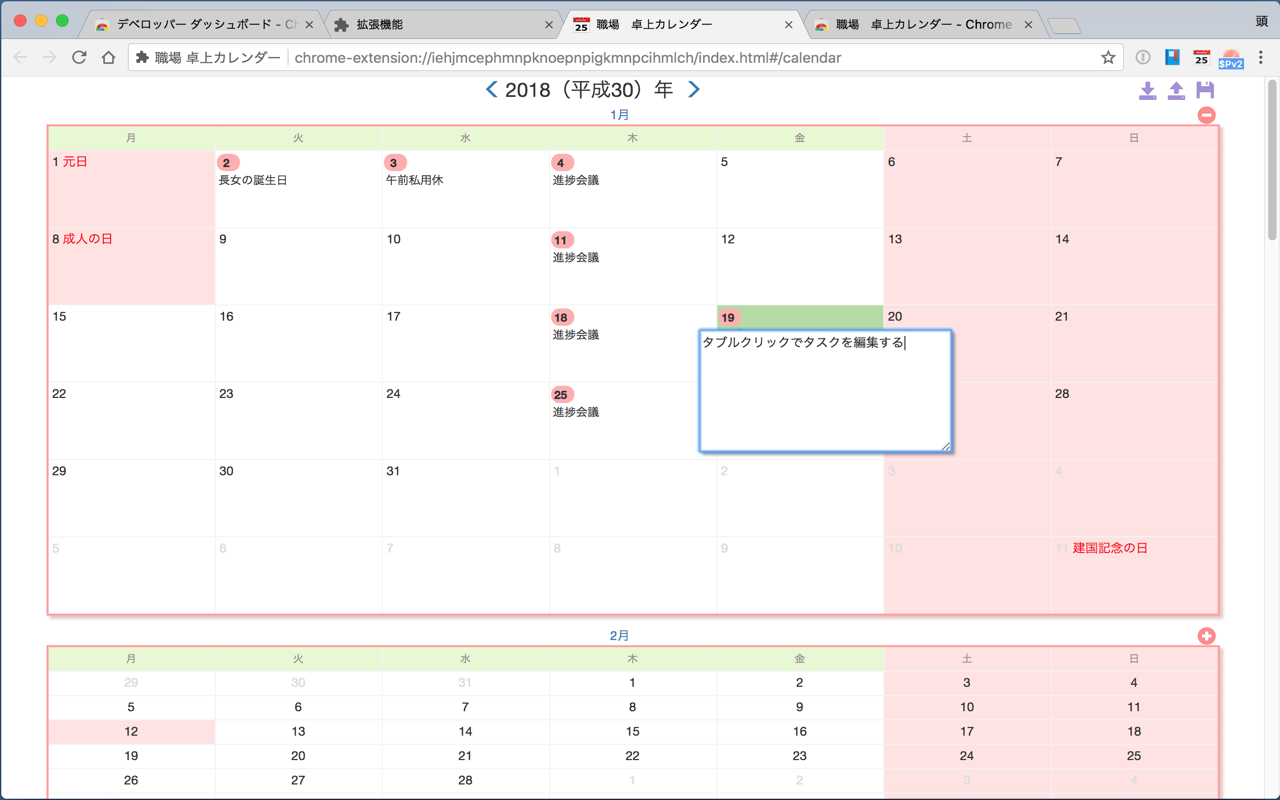The height and width of the screenshot is (800, 1280).
Task: Click the 建国記念の日 holiday label
Action: 1110,548
